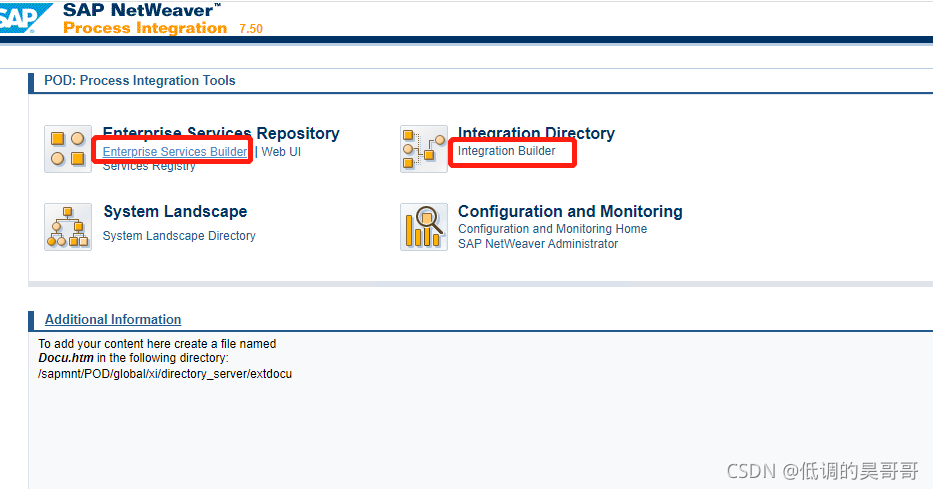Image resolution: width=933 pixels, height=489 pixels.
Task: Click the SAP NetWeaver title text
Action: coord(142,10)
